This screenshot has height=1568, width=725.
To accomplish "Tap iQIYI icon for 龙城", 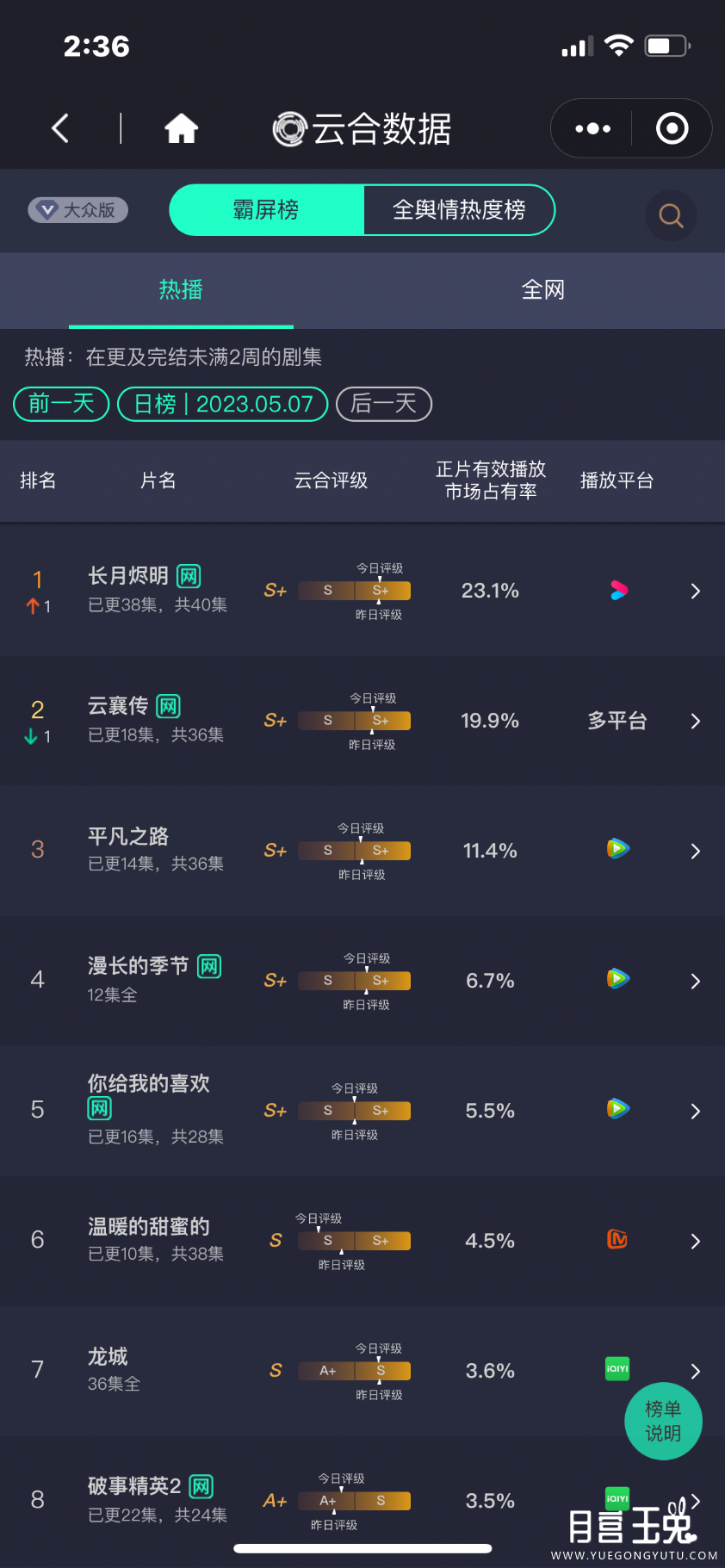I will click(617, 1368).
